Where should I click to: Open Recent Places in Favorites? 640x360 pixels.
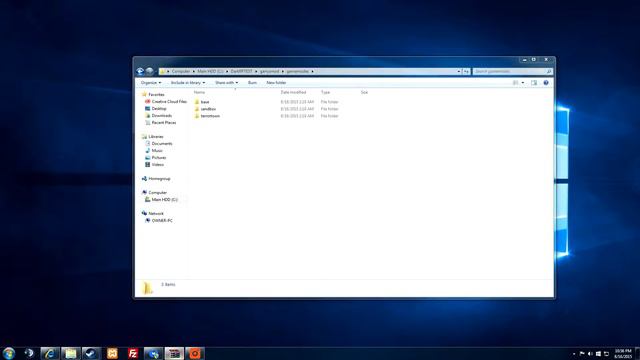click(164, 122)
